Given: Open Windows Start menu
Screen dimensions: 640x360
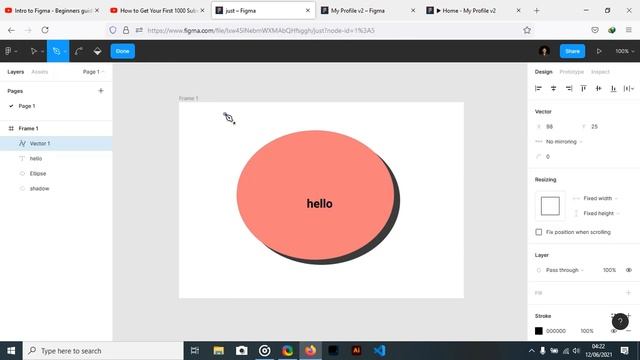Looking at the screenshot, I should [11, 351].
